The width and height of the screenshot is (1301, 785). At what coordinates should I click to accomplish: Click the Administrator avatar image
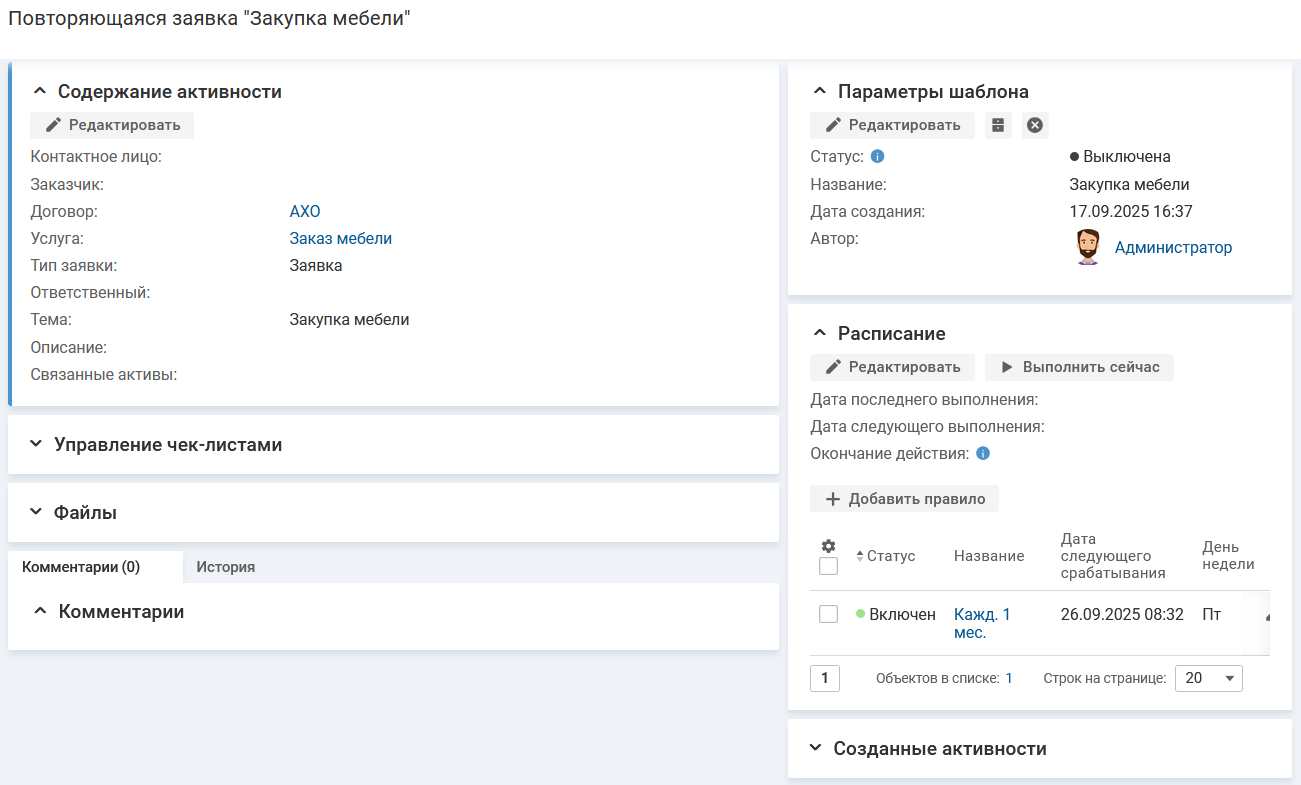(x=1088, y=247)
